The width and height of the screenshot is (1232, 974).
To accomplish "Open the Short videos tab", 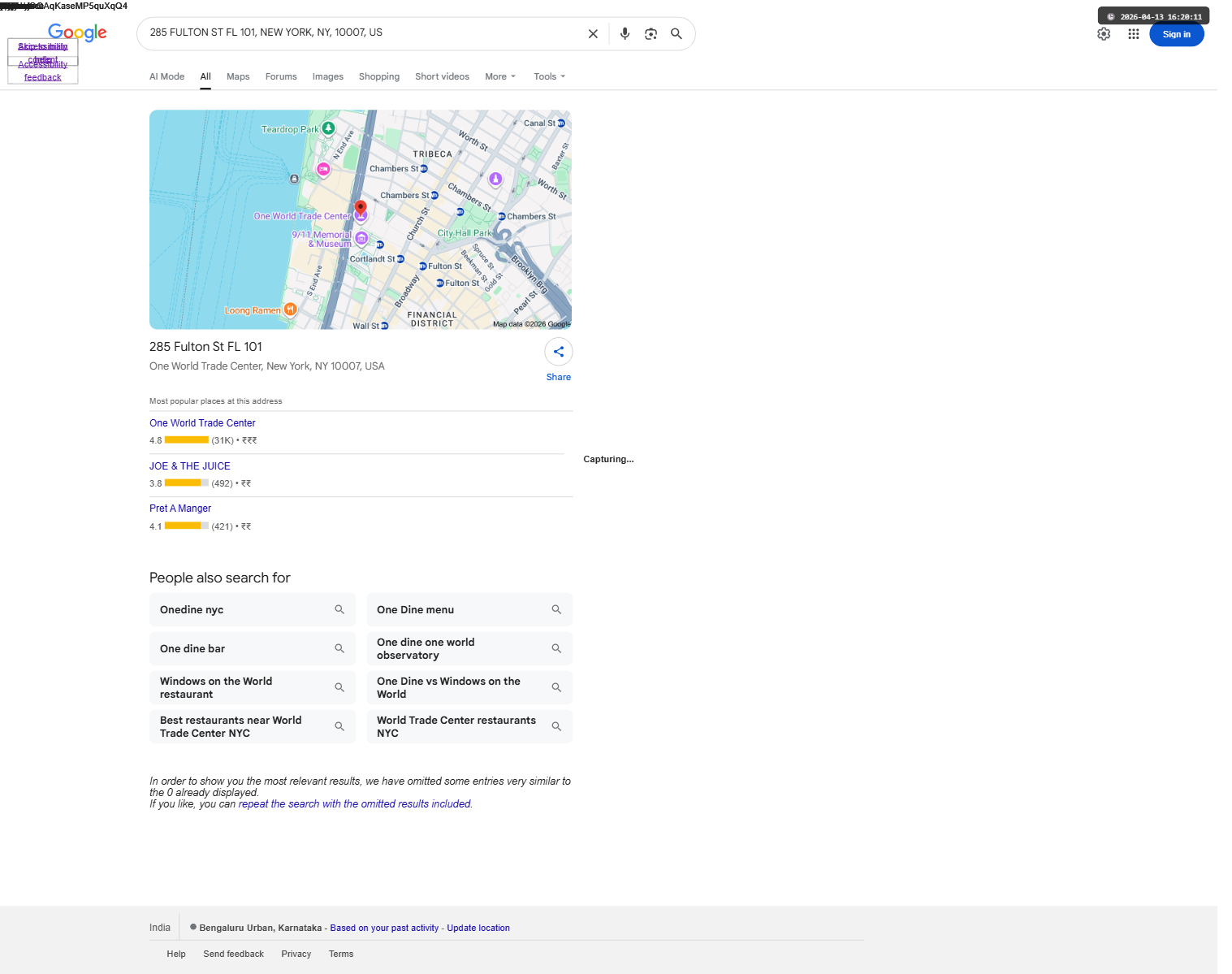I will click(x=442, y=76).
